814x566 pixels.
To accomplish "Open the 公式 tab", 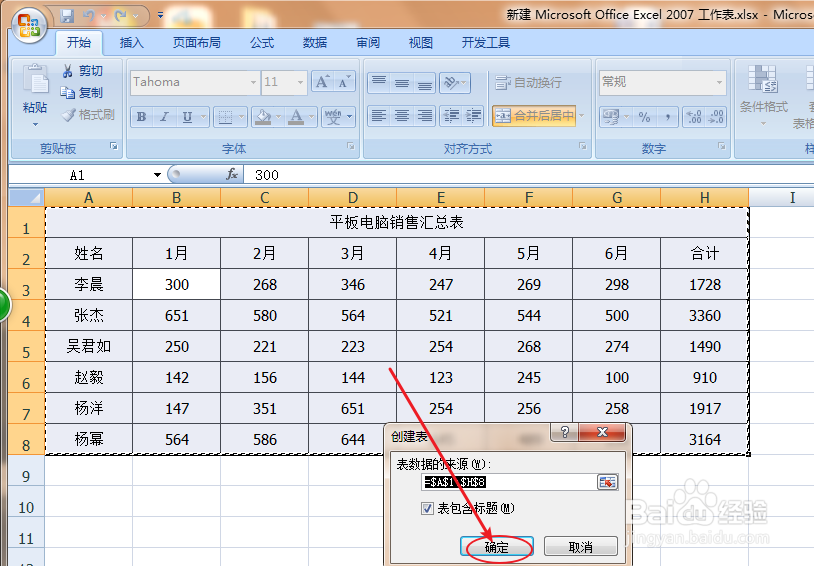I will coord(262,43).
